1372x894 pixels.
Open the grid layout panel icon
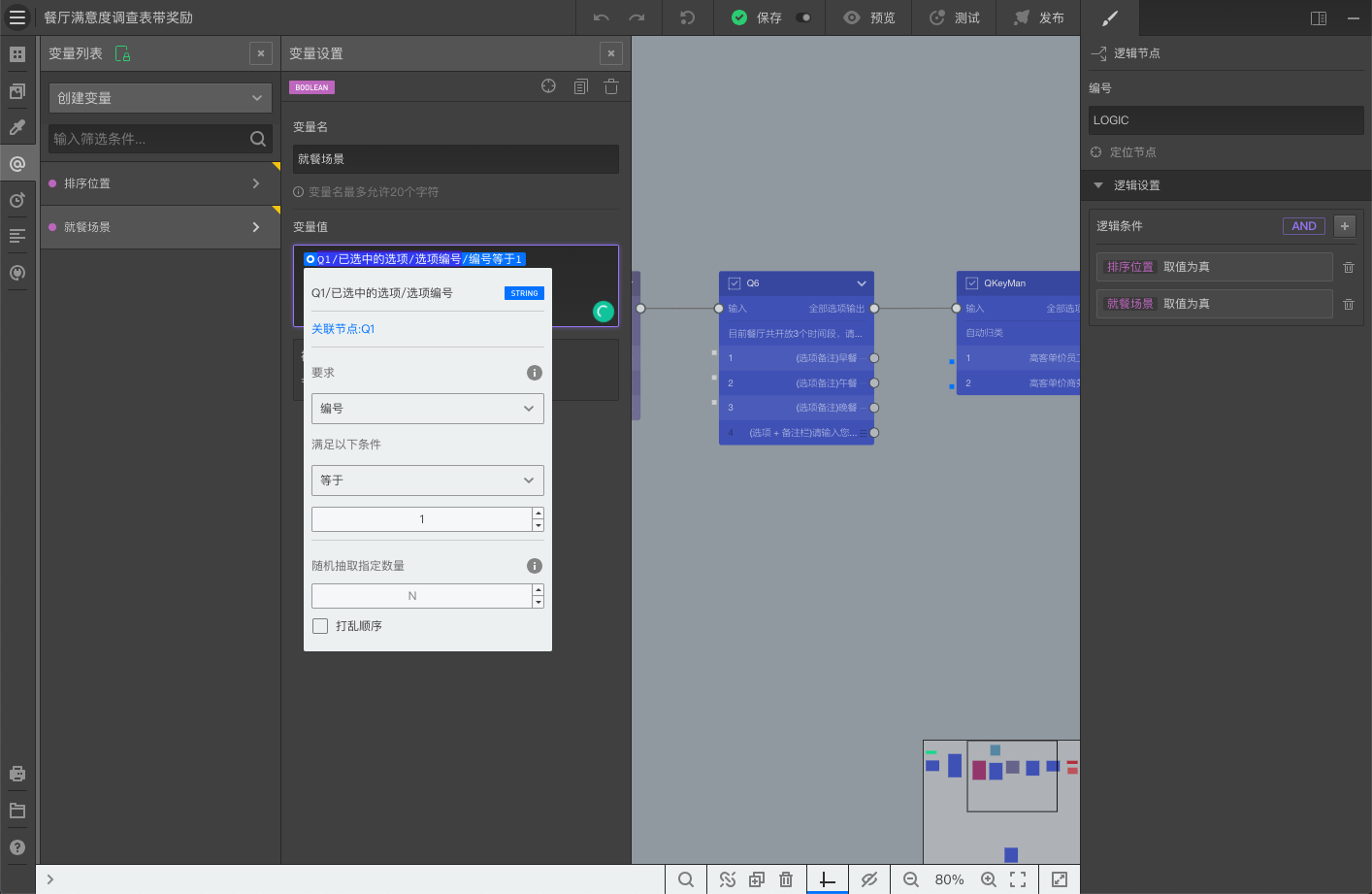(x=17, y=54)
